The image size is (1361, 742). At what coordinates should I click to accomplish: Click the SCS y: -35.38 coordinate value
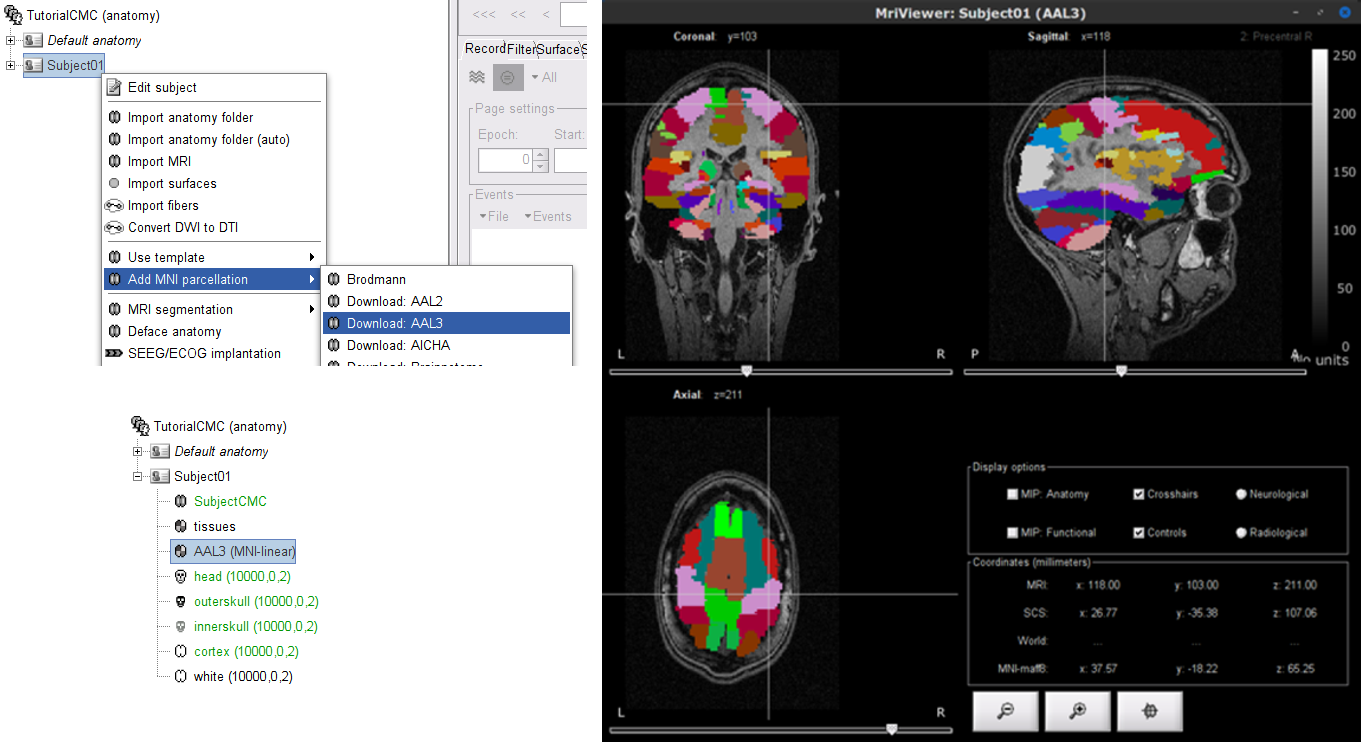(1197, 613)
